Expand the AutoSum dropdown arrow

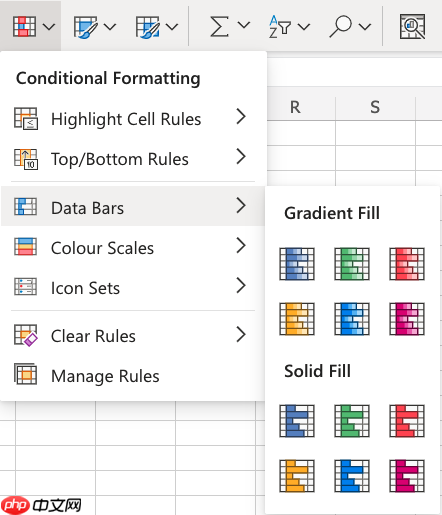(x=244, y=25)
